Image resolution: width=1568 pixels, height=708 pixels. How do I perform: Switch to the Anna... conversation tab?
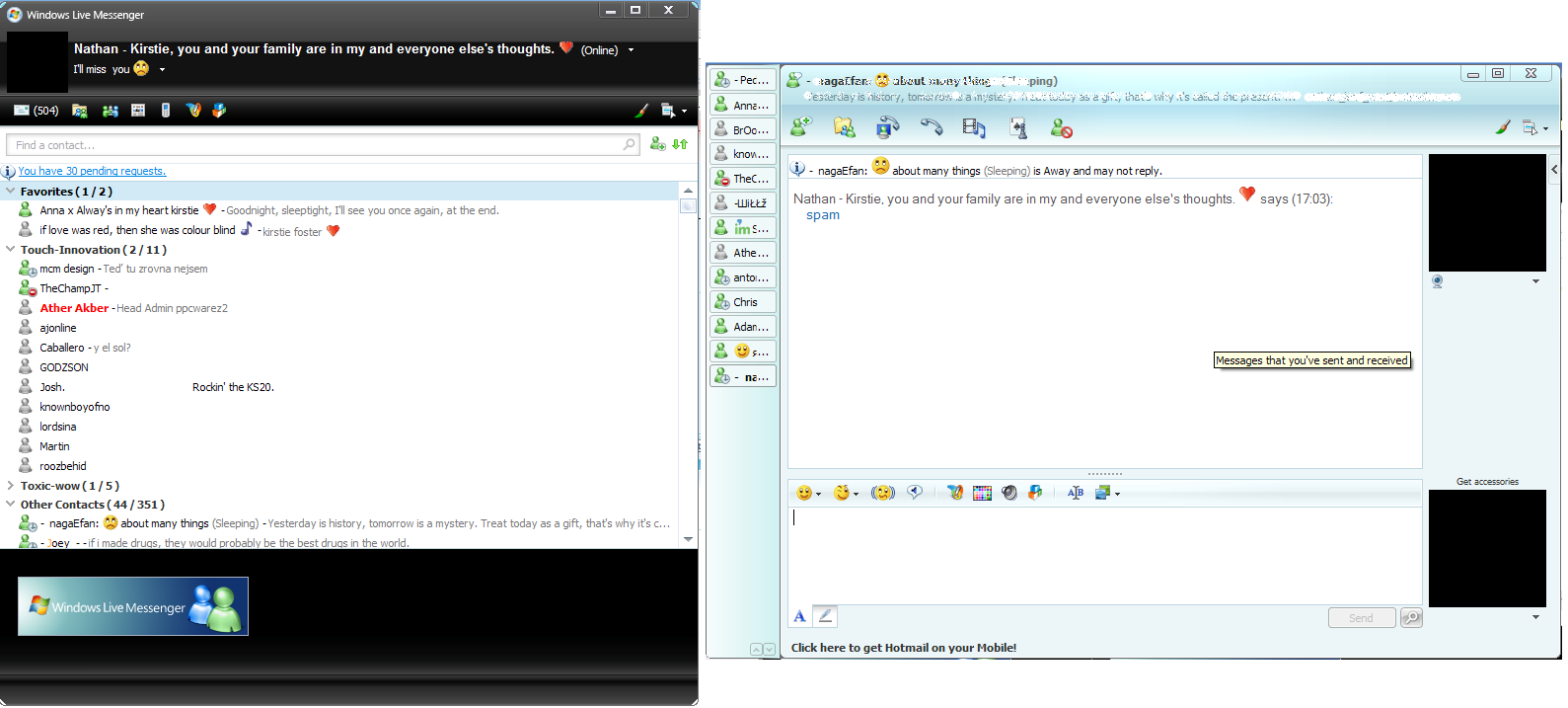[743, 105]
